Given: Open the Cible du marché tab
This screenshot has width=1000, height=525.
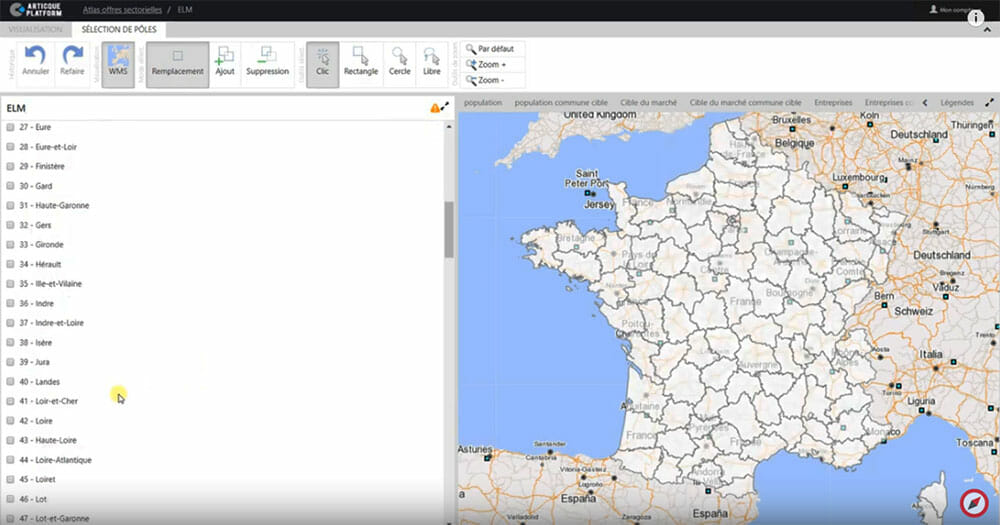Looking at the screenshot, I should point(649,102).
